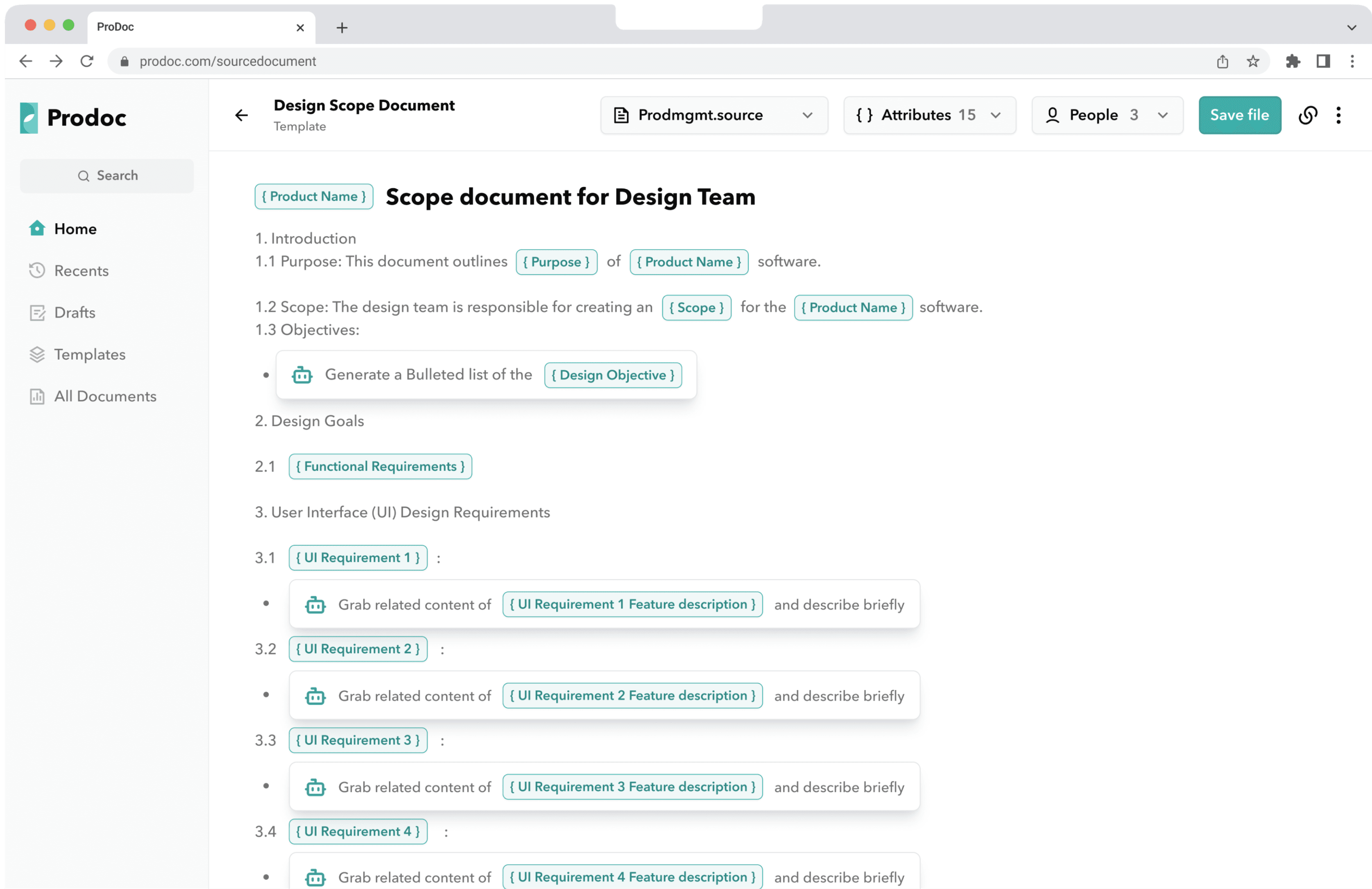Image resolution: width=1372 pixels, height=889 pixels.
Task: Click the All Documents chart icon
Action: coord(37,396)
